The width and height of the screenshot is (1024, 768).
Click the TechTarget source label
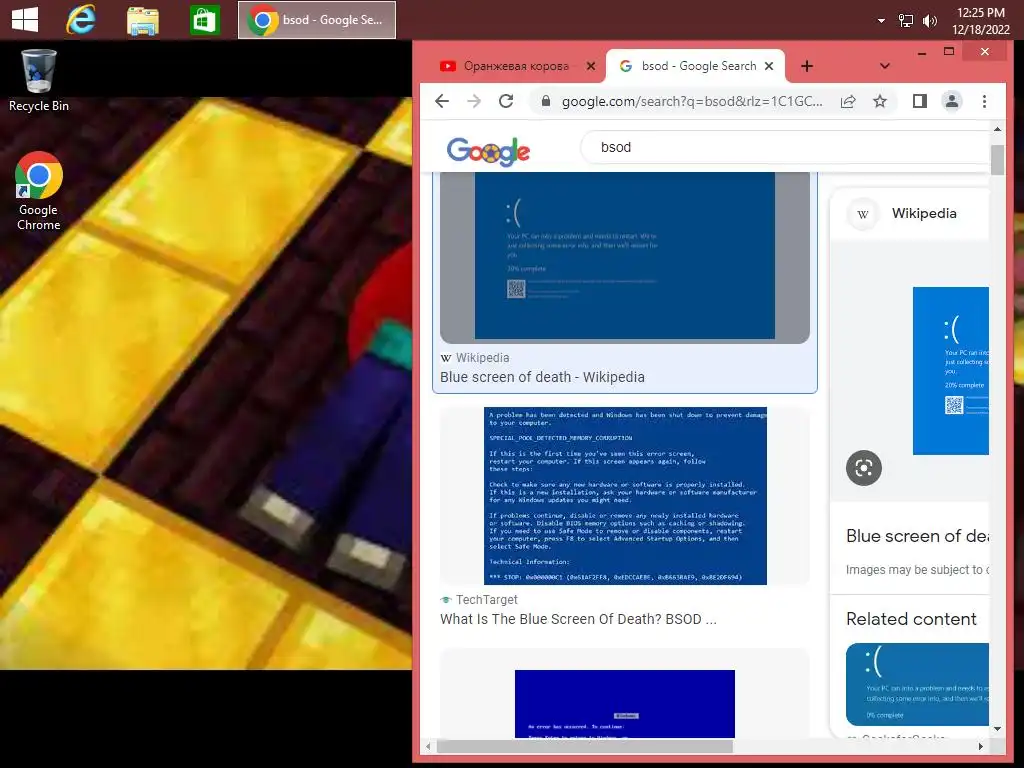(x=487, y=600)
